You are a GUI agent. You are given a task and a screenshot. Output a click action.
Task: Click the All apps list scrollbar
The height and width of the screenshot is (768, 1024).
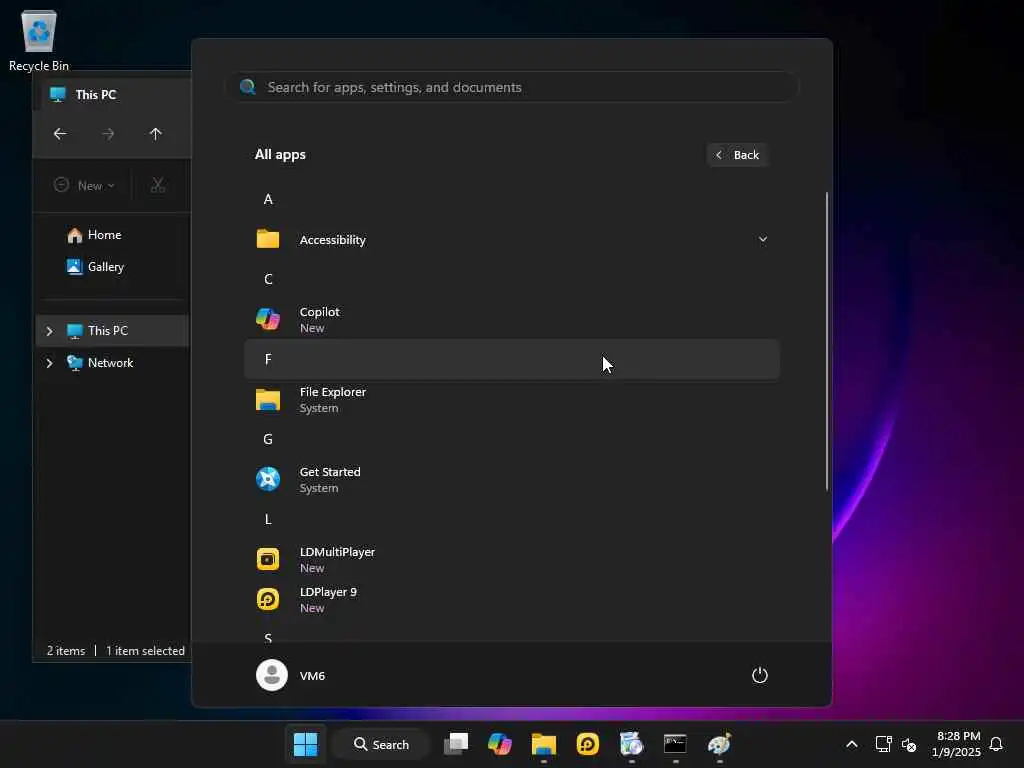(x=827, y=341)
